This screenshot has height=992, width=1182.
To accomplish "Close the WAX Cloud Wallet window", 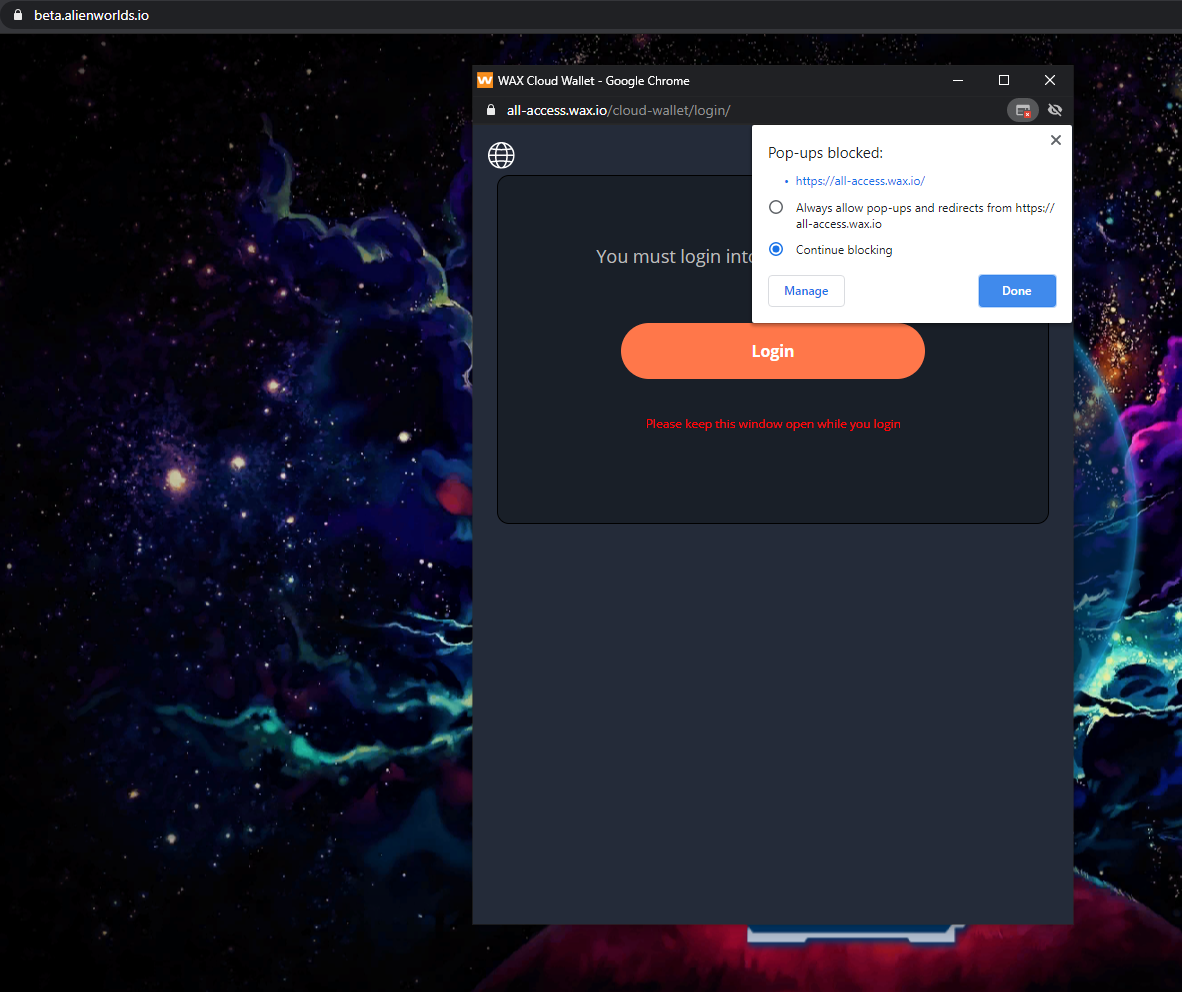I will coord(1050,81).
